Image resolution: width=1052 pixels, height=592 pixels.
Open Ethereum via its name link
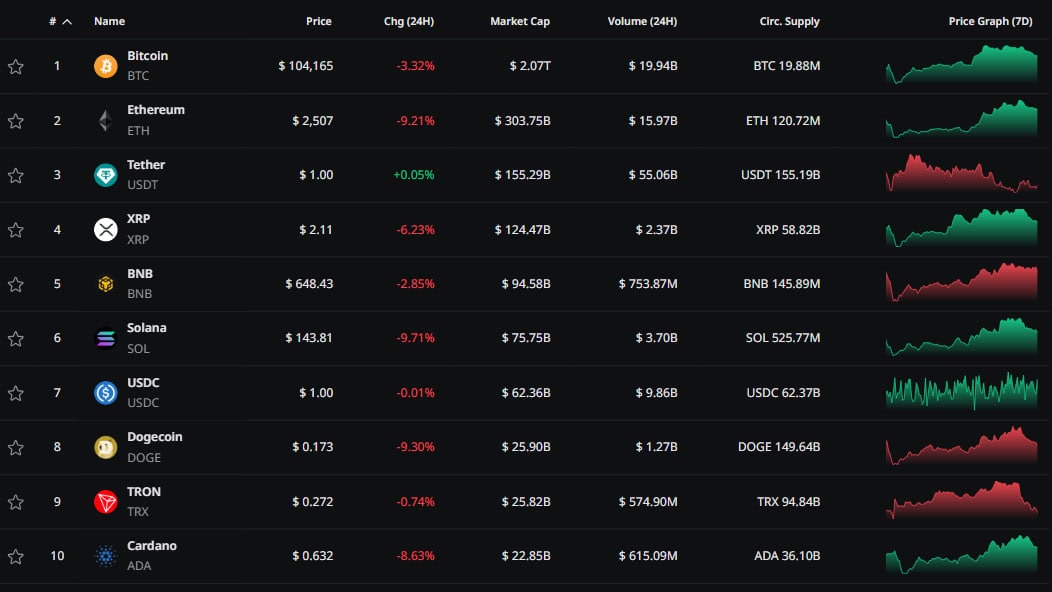coord(156,109)
